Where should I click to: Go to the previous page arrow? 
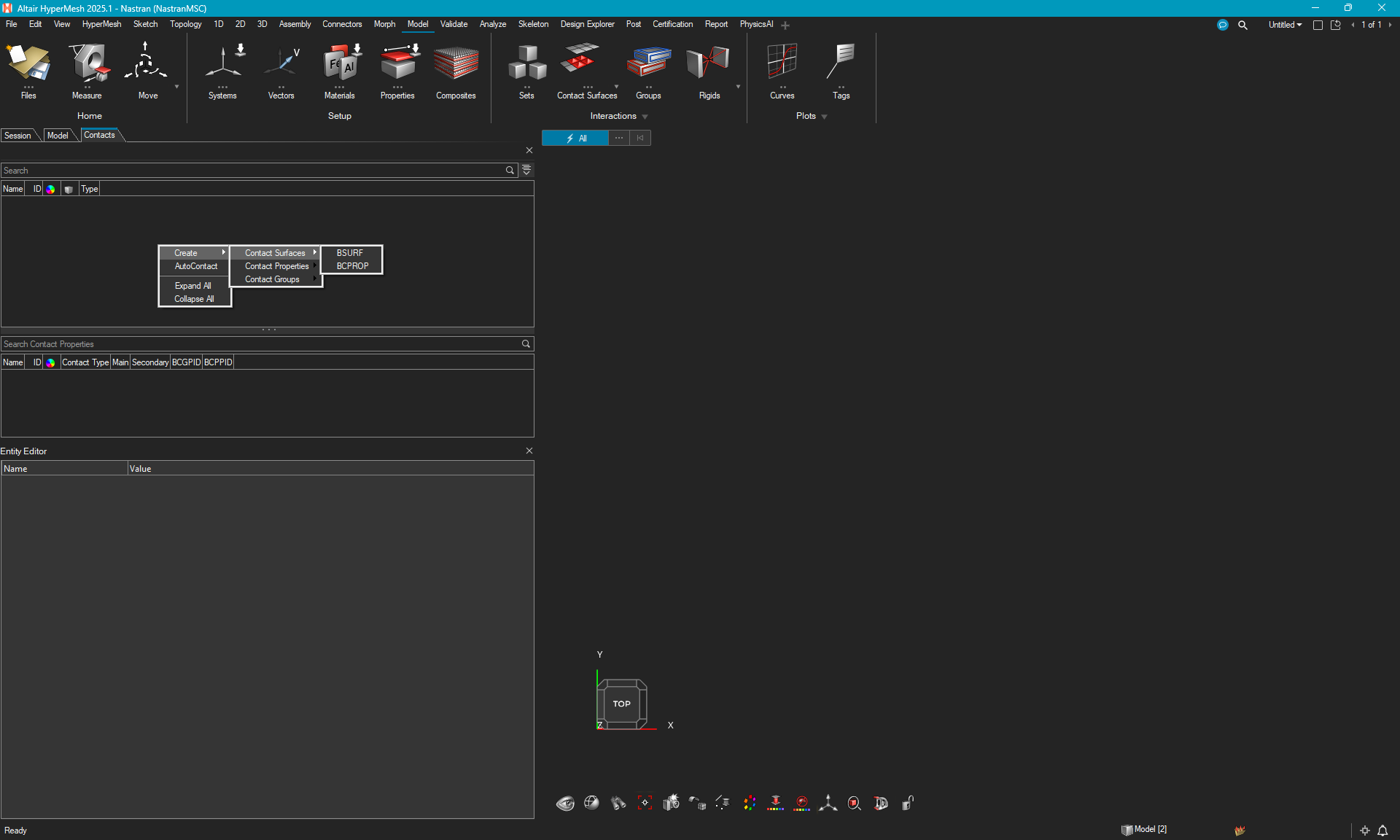pyautogui.click(x=1353, y=25)
